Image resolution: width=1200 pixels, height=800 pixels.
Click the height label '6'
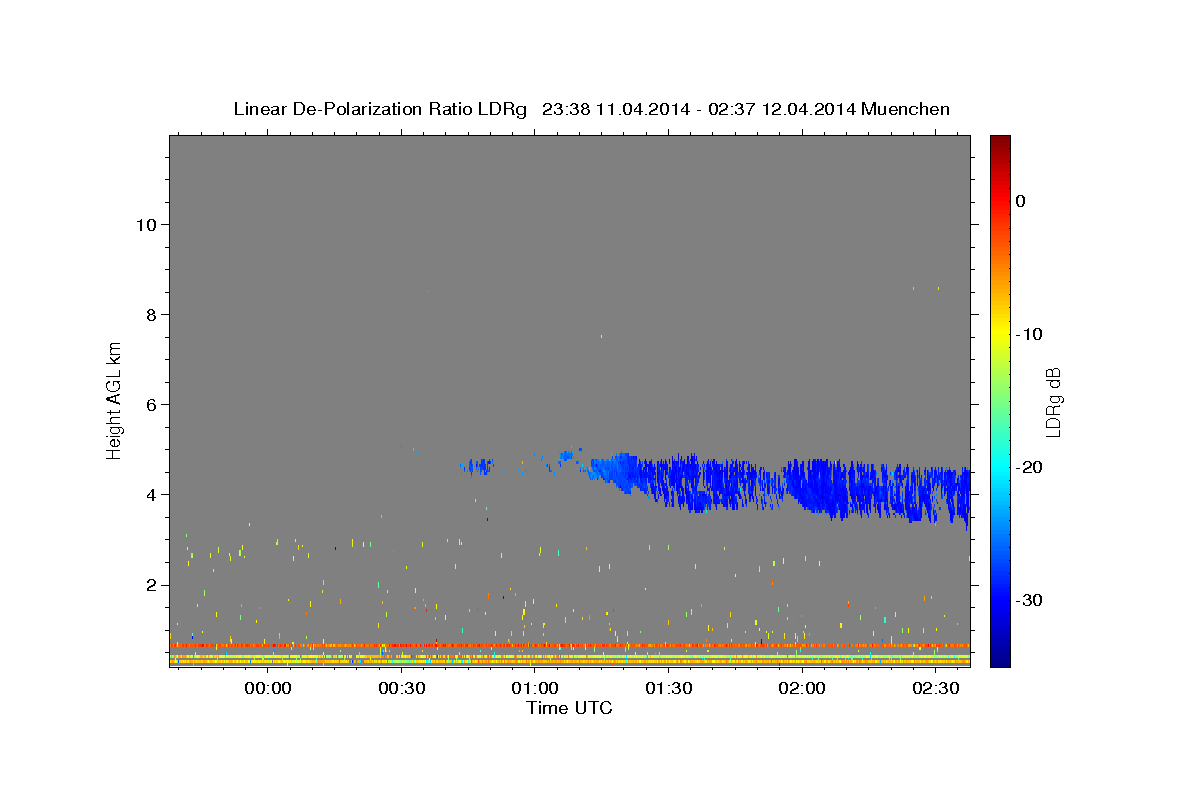point(149,404)
